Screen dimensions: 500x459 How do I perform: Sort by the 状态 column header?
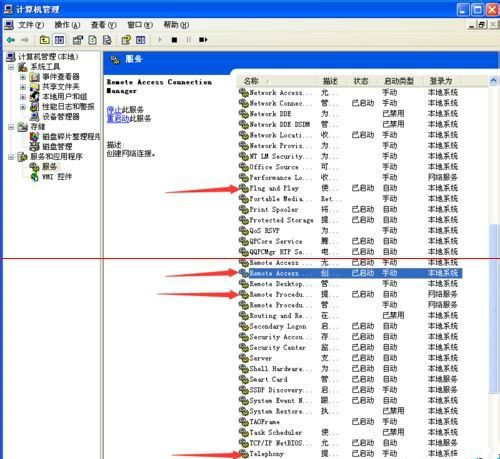click(361, 81)
